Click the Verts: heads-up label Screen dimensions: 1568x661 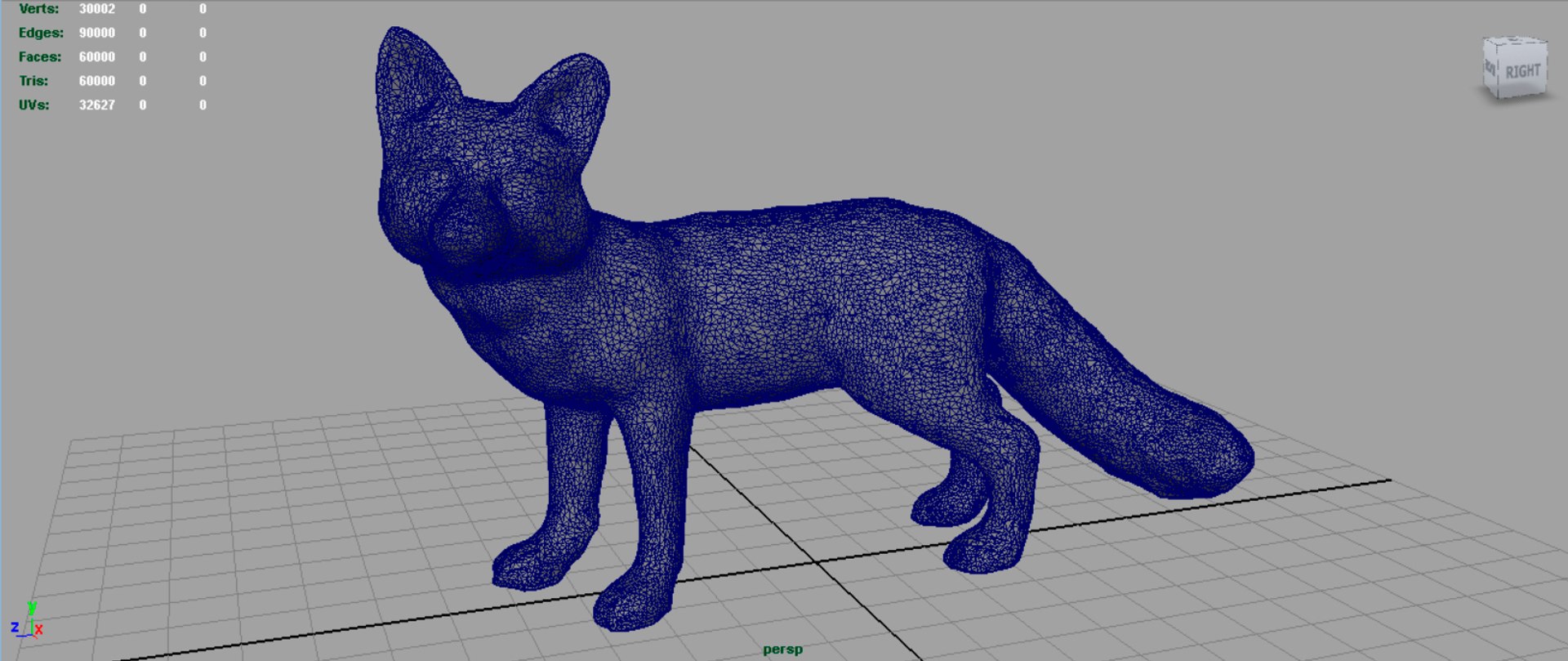[x=38, y=9]
